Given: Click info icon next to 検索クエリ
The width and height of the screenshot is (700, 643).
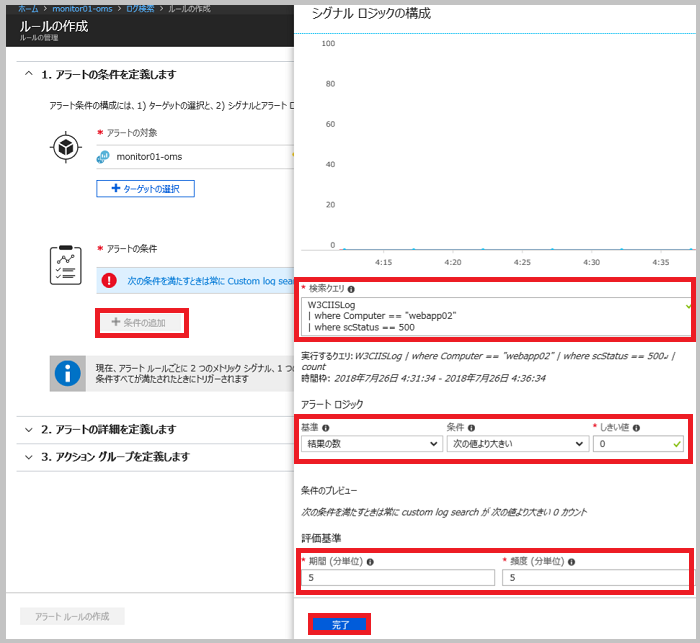Looking at the screenshot, I should tap(351, 289).
